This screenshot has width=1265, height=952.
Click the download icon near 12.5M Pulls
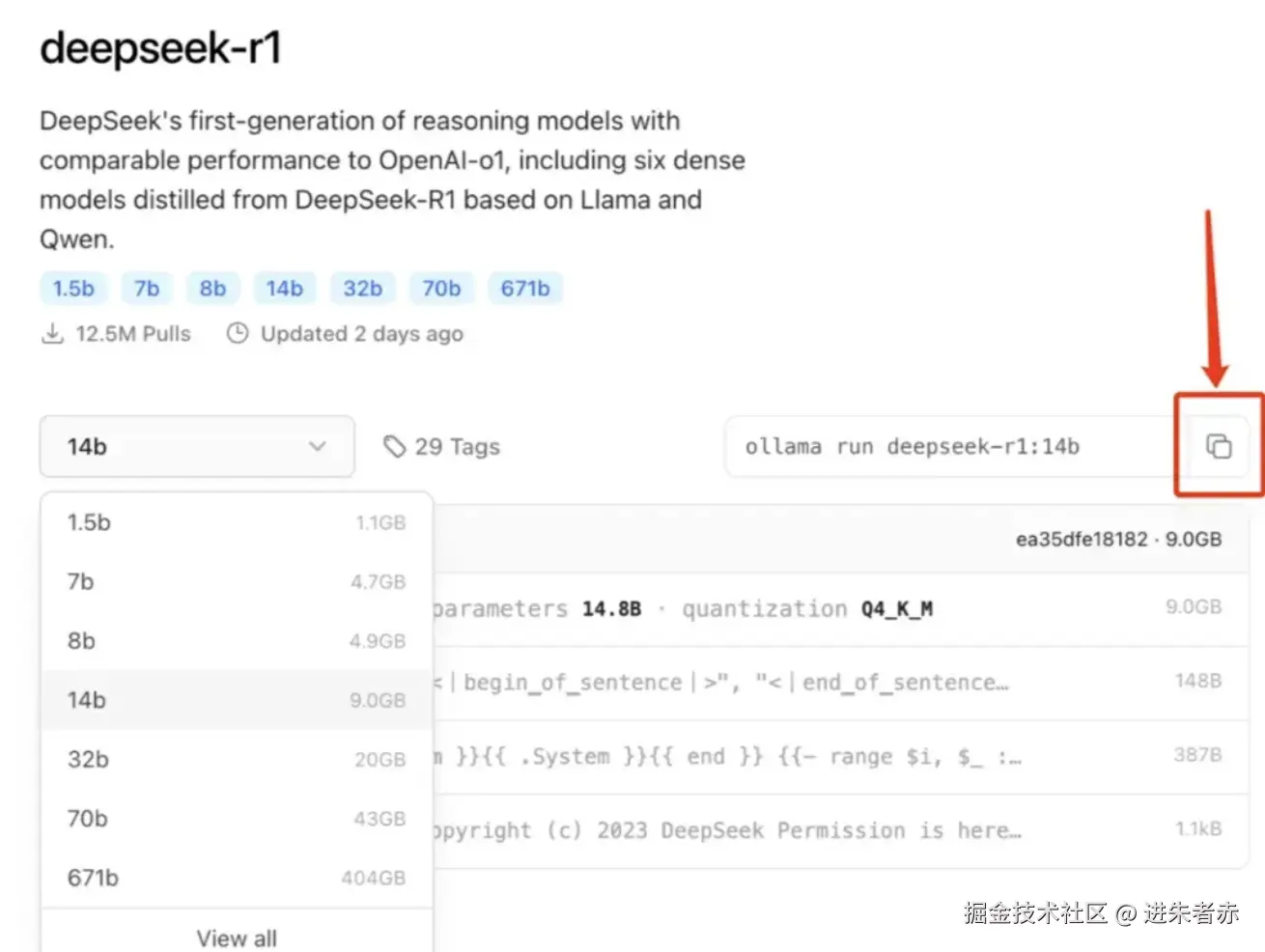tap(51, 334)
